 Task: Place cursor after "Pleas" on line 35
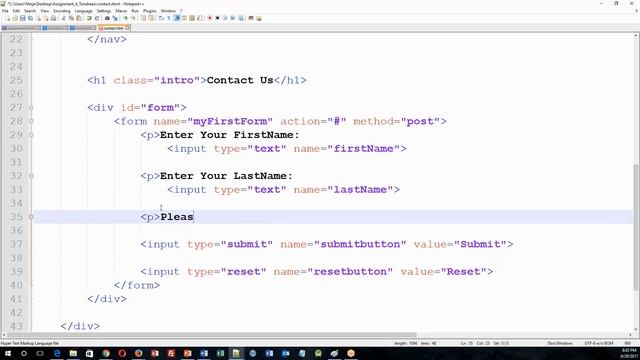click(x=194, y=217)
